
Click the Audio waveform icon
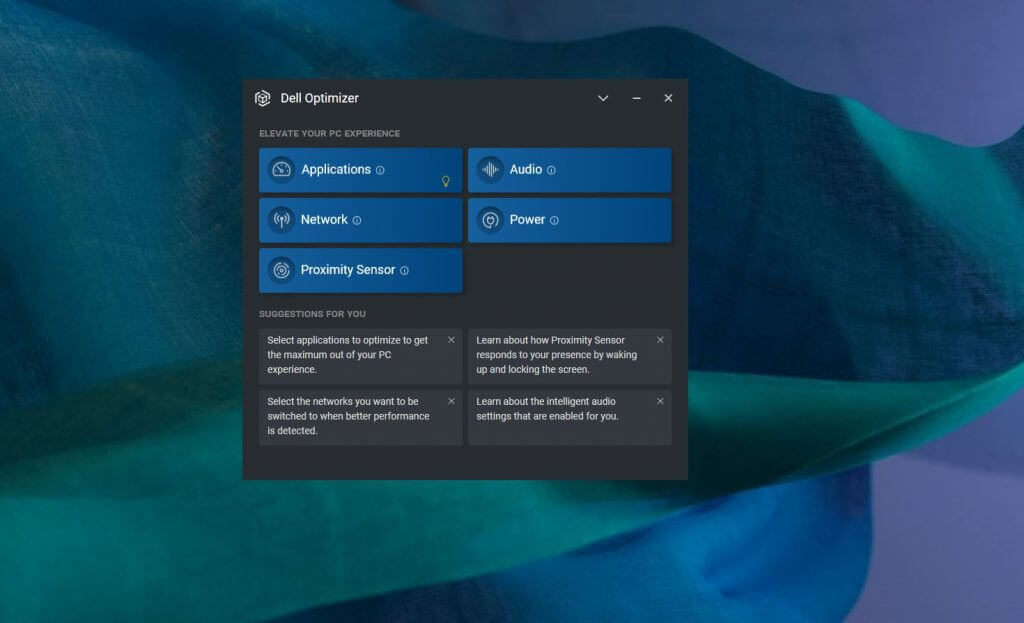point(490,170)
